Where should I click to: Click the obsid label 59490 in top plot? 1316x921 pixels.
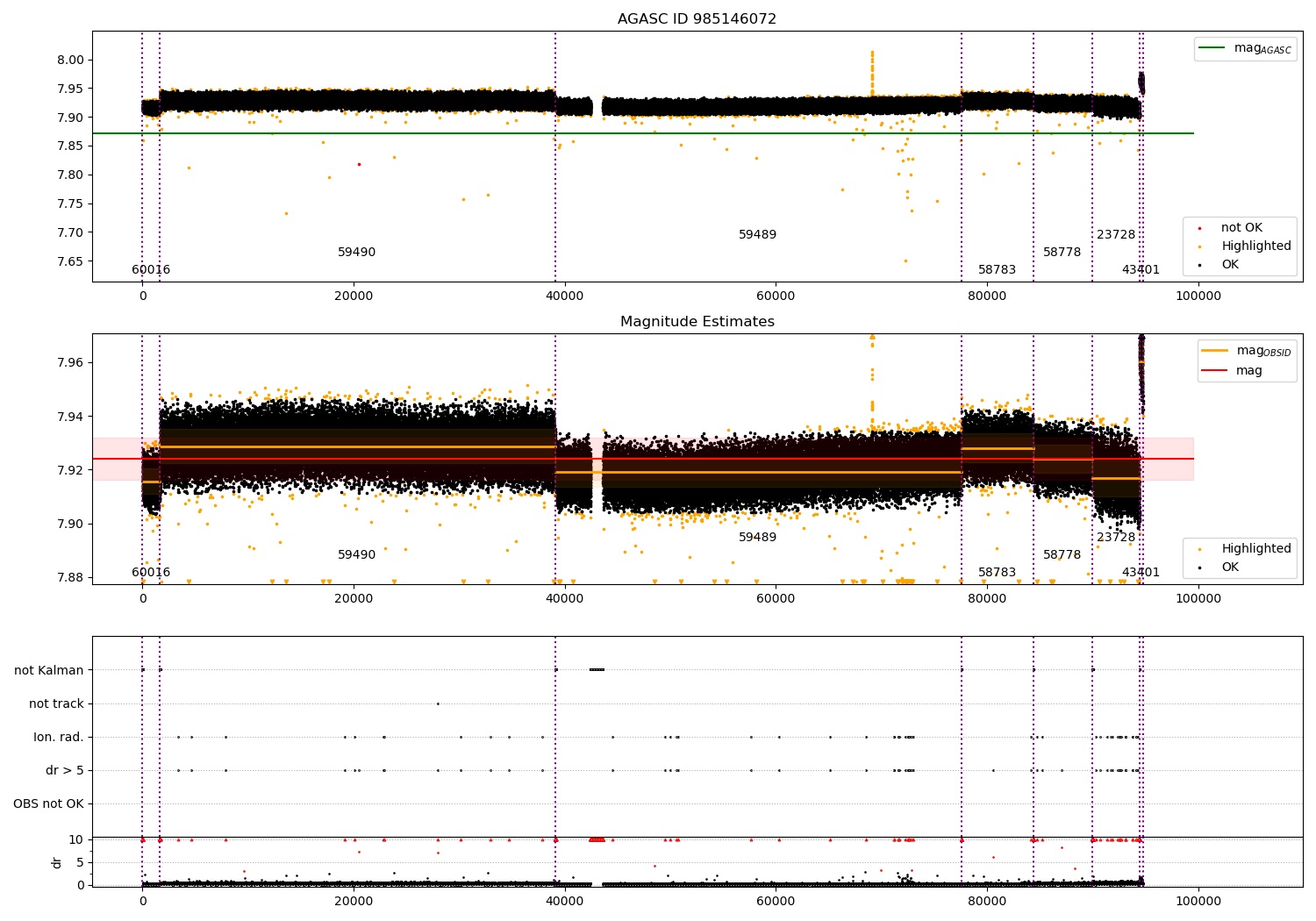tap(357, 253)
